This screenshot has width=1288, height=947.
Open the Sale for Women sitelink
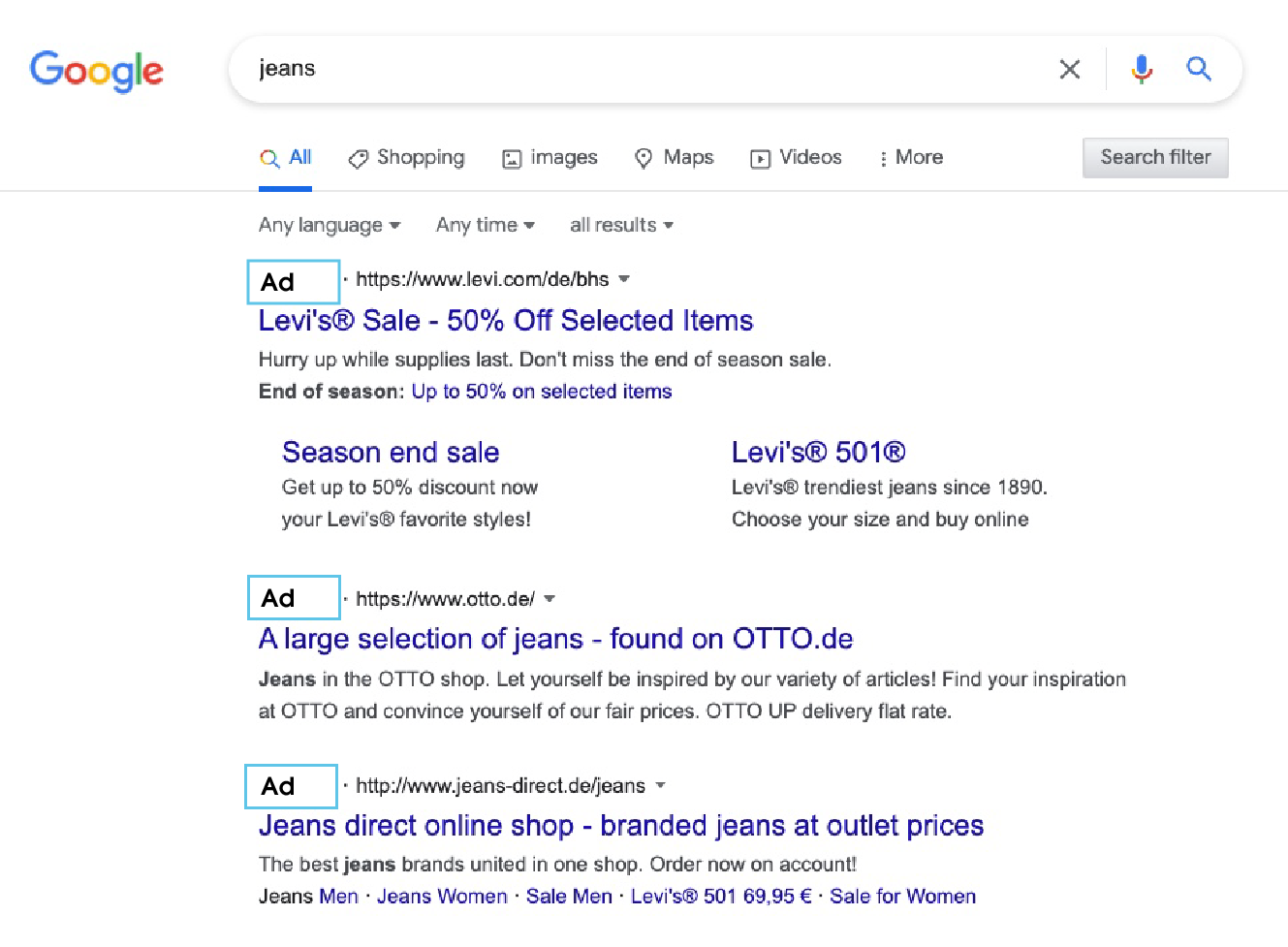pyautogui.click(x=902, y=897)
